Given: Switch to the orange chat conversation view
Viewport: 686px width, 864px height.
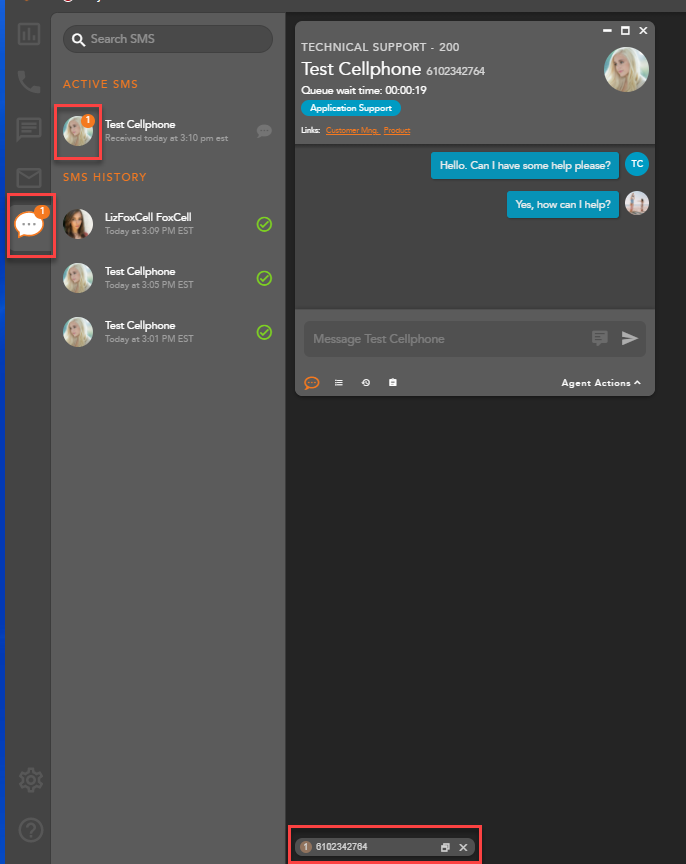Looking at the screenshot, I should tap(312, 383).
